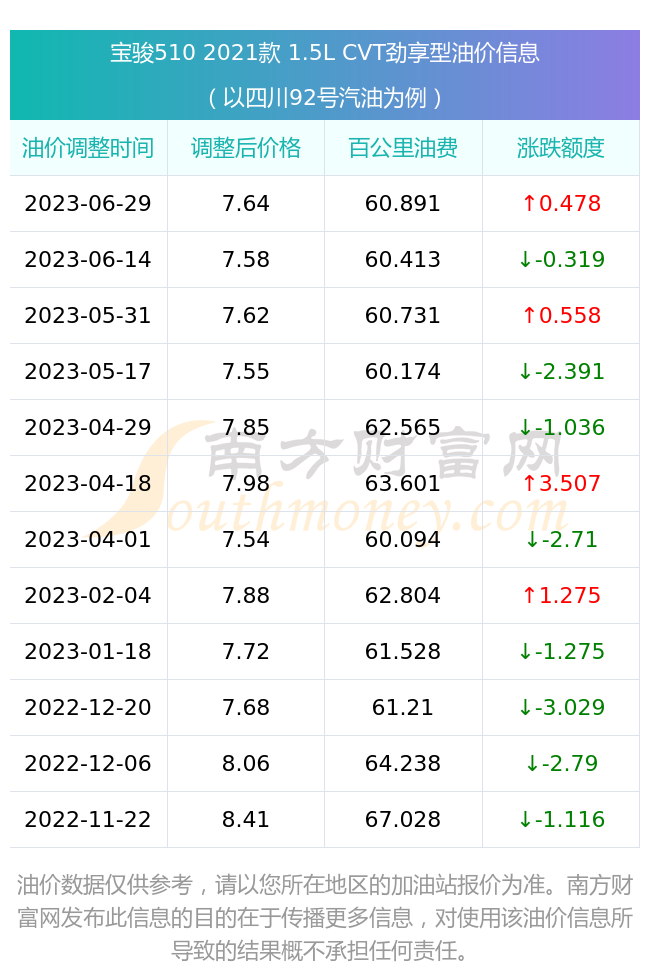650x977 pixels.
Task: Click the 油价数据仅供参考 disclaimer text
Action: pyautogui.click(x=105, y=885)
